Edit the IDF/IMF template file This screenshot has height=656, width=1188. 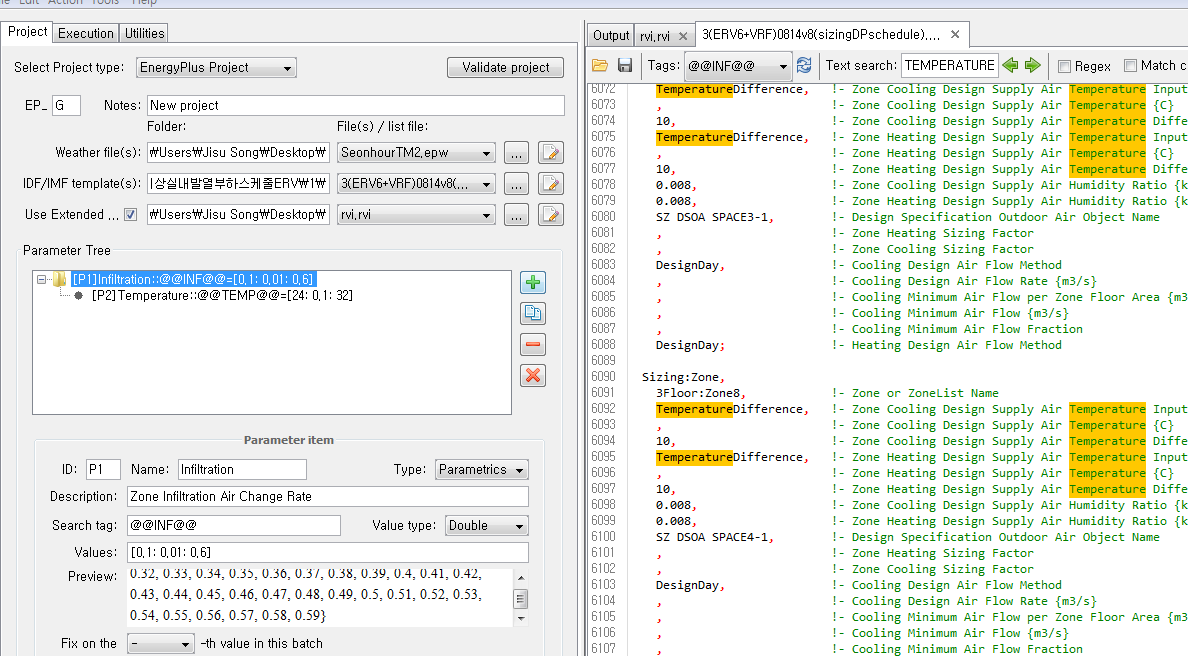pyautogui.click(x=551, y=183)
